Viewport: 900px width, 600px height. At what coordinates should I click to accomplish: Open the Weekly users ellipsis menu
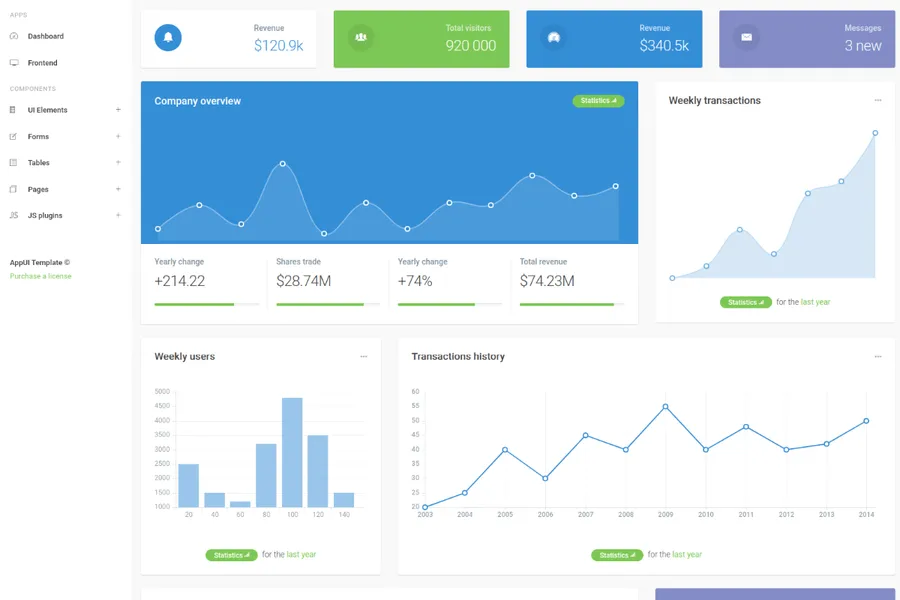coord(364,356)
